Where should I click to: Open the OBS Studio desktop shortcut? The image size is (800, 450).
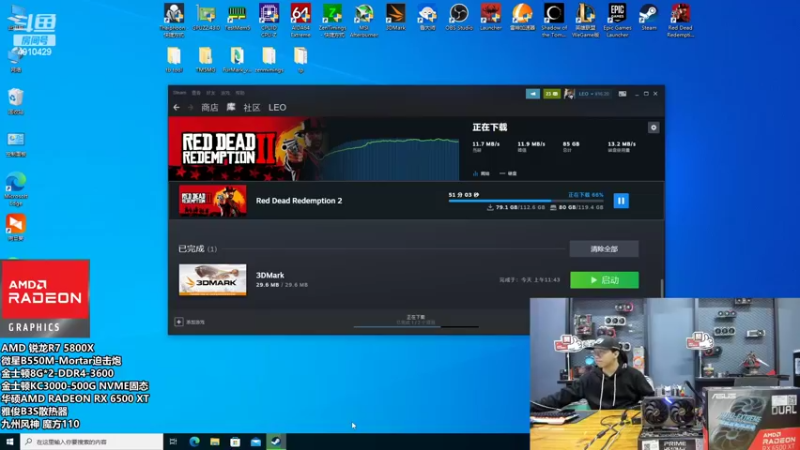pos(459,18)
